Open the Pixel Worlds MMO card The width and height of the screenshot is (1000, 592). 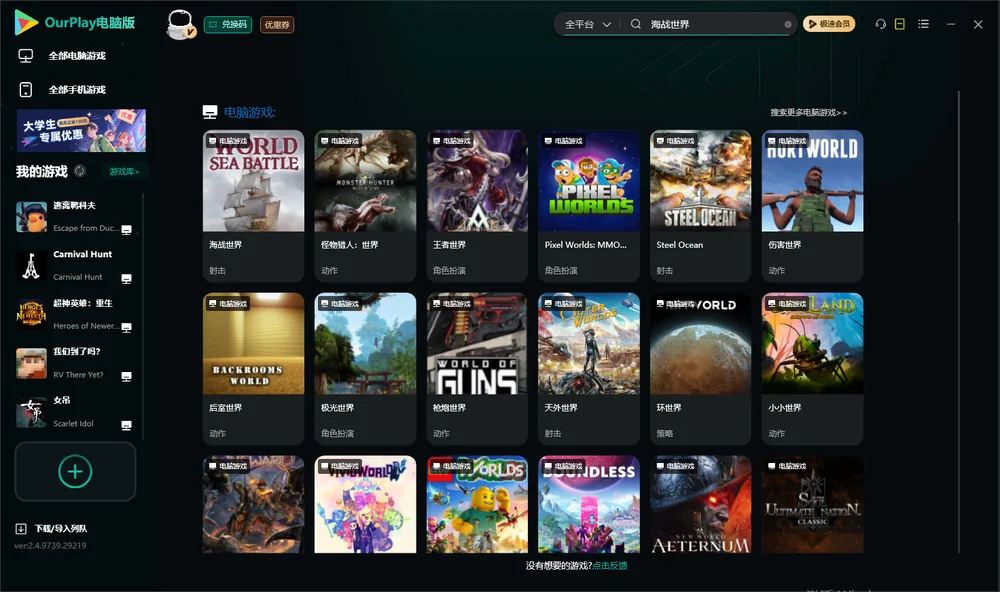589,205
